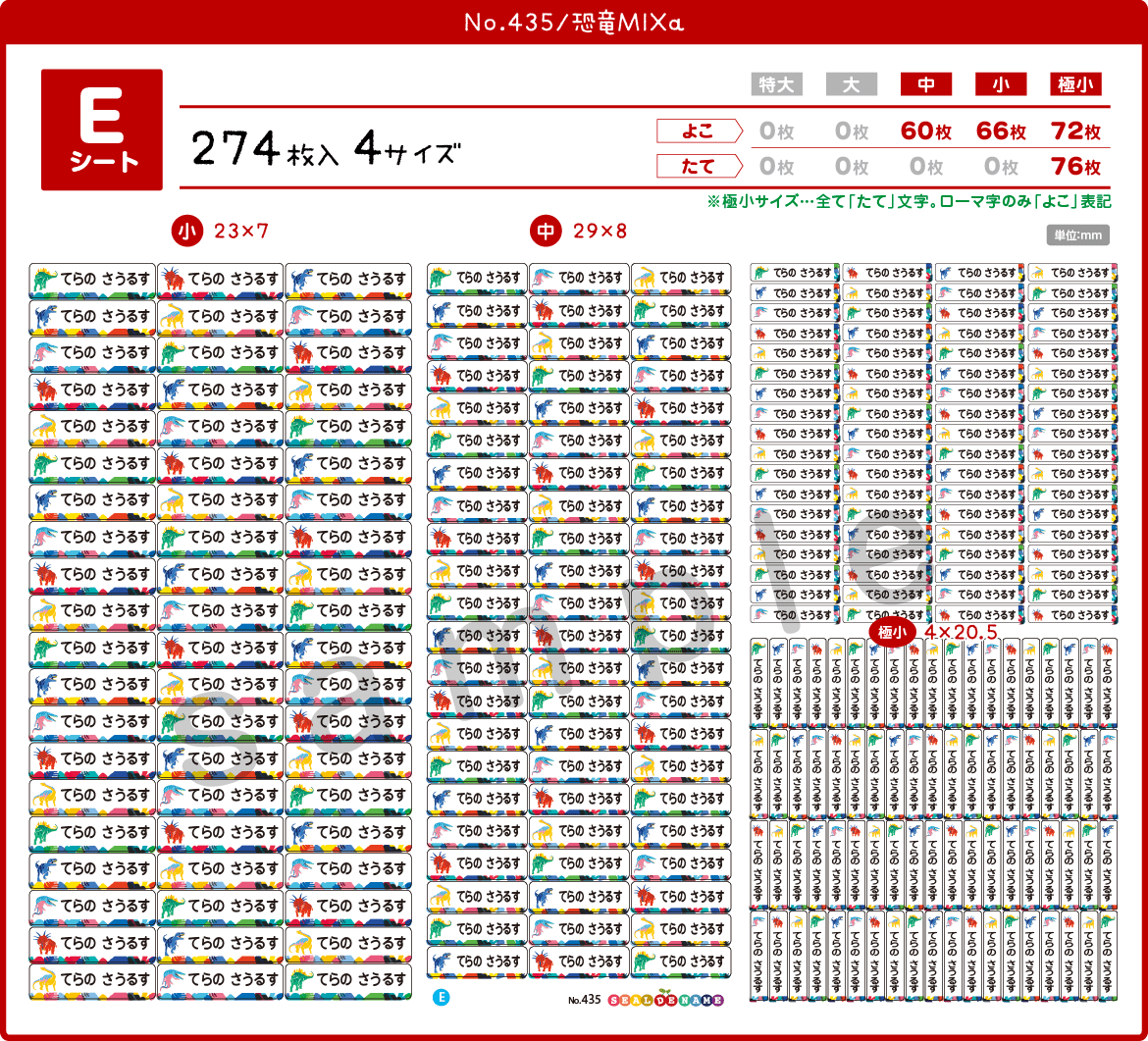Click the gray 単位:mm label
Image resolution: width=1148 pixels, height=1041 pixels.
pyautogui.click(x=1077, y=235)
